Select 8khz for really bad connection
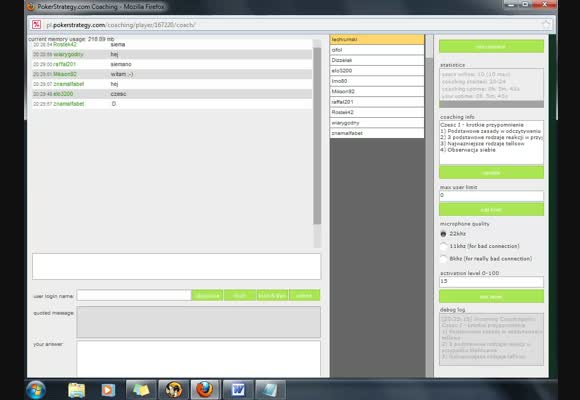The image size is (580, 400). [443, 259]
